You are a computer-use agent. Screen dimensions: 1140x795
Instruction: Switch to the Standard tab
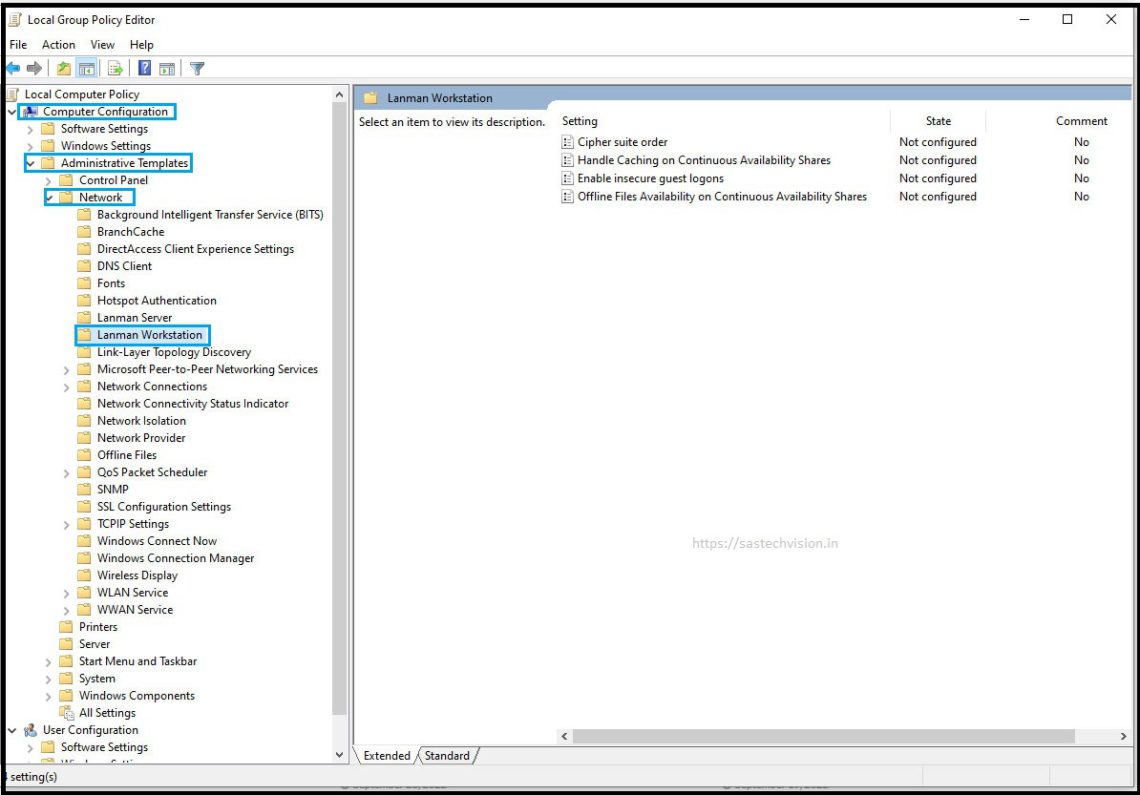click(x=446, y=756)
